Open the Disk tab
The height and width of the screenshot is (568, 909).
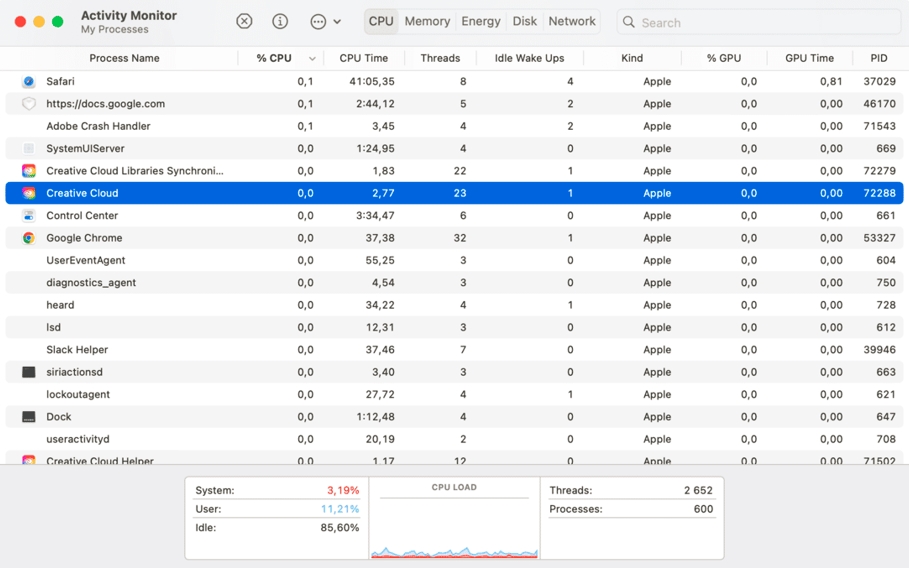(525, 21)
